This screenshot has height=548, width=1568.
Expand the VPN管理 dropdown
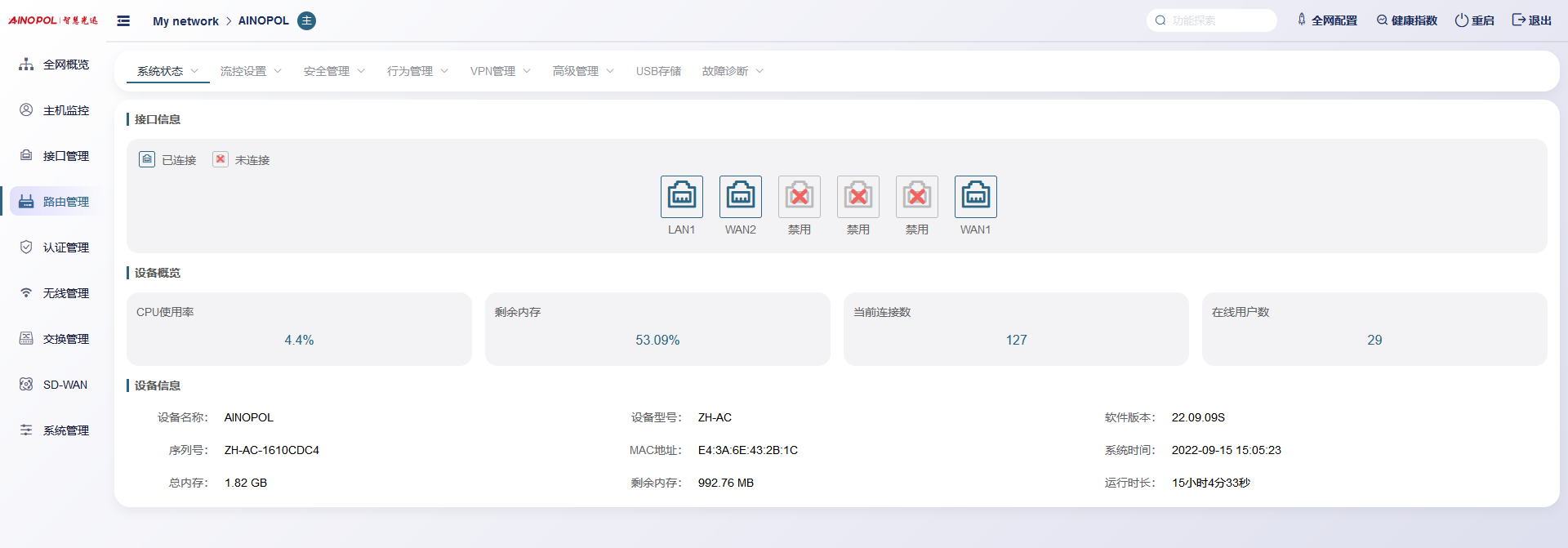click(x=500, y=71)
